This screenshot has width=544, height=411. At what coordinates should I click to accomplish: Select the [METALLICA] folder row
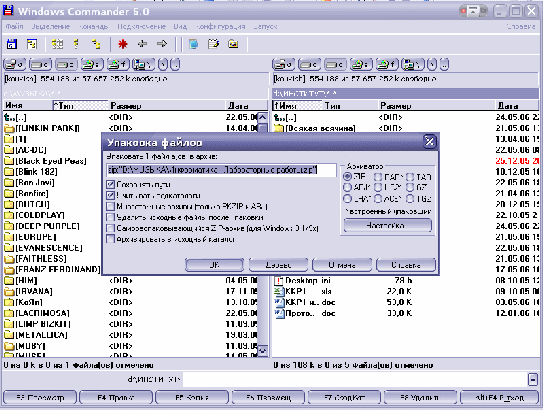click(130, 335)
